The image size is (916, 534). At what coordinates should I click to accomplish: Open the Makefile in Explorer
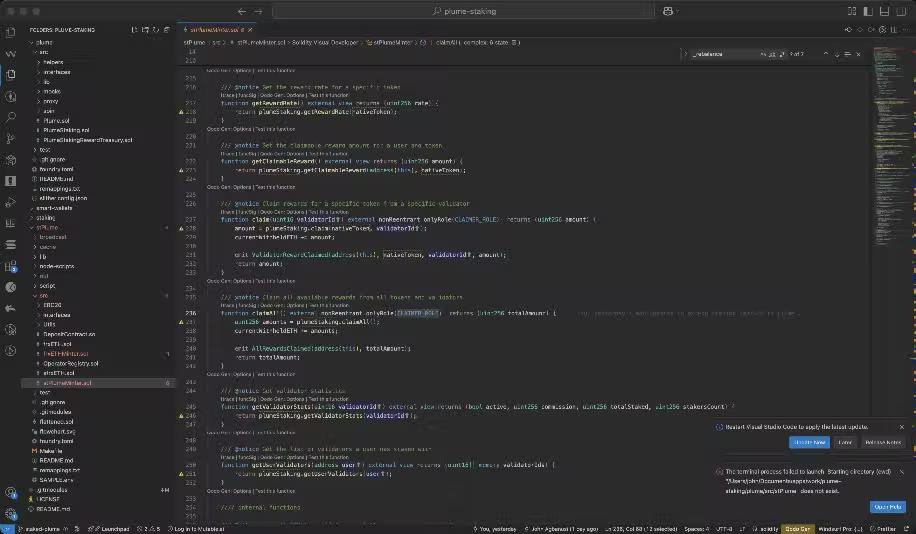(x=51, y=451)
